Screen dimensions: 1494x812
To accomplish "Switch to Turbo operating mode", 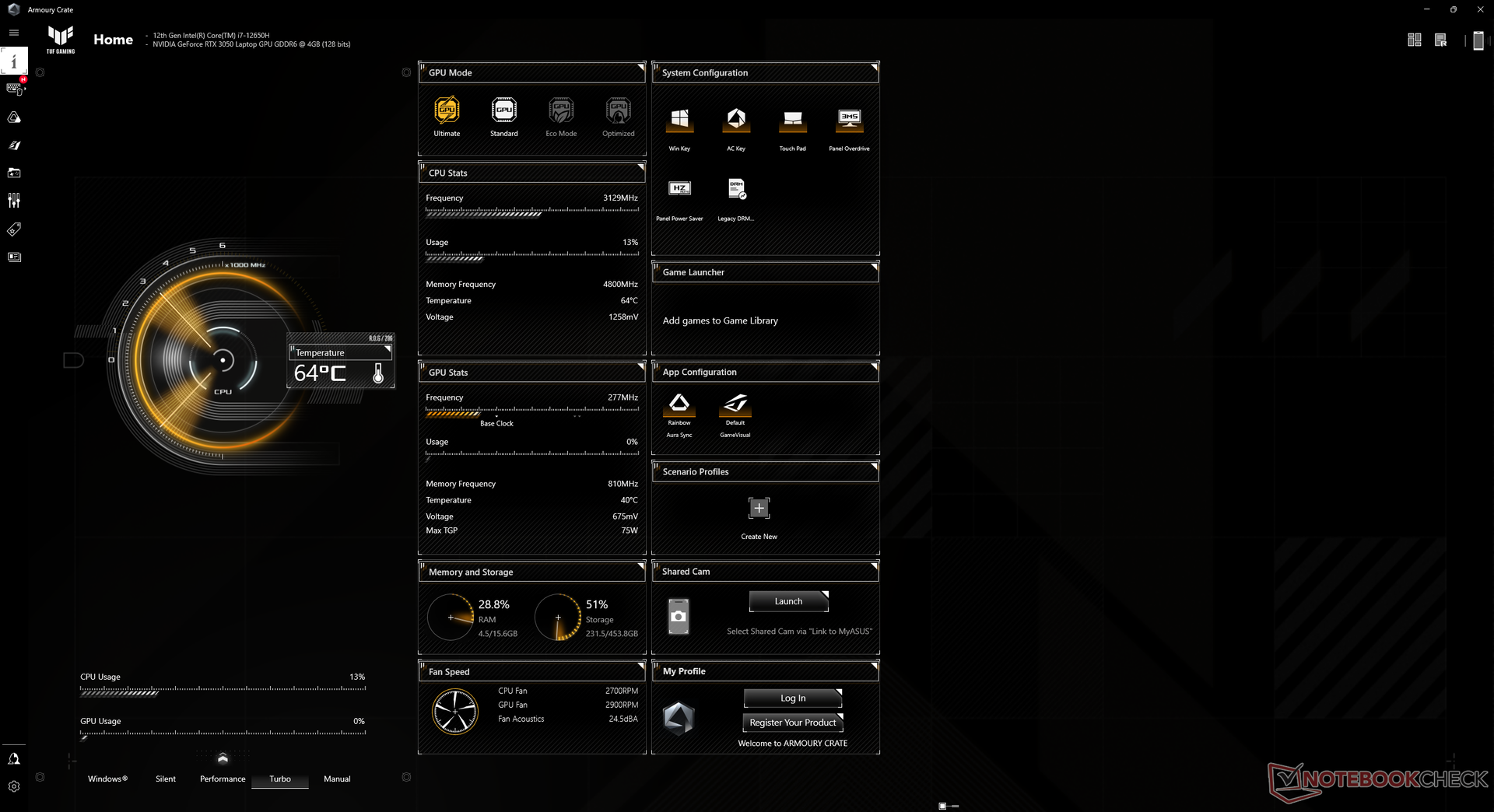I will click(280, 779).
